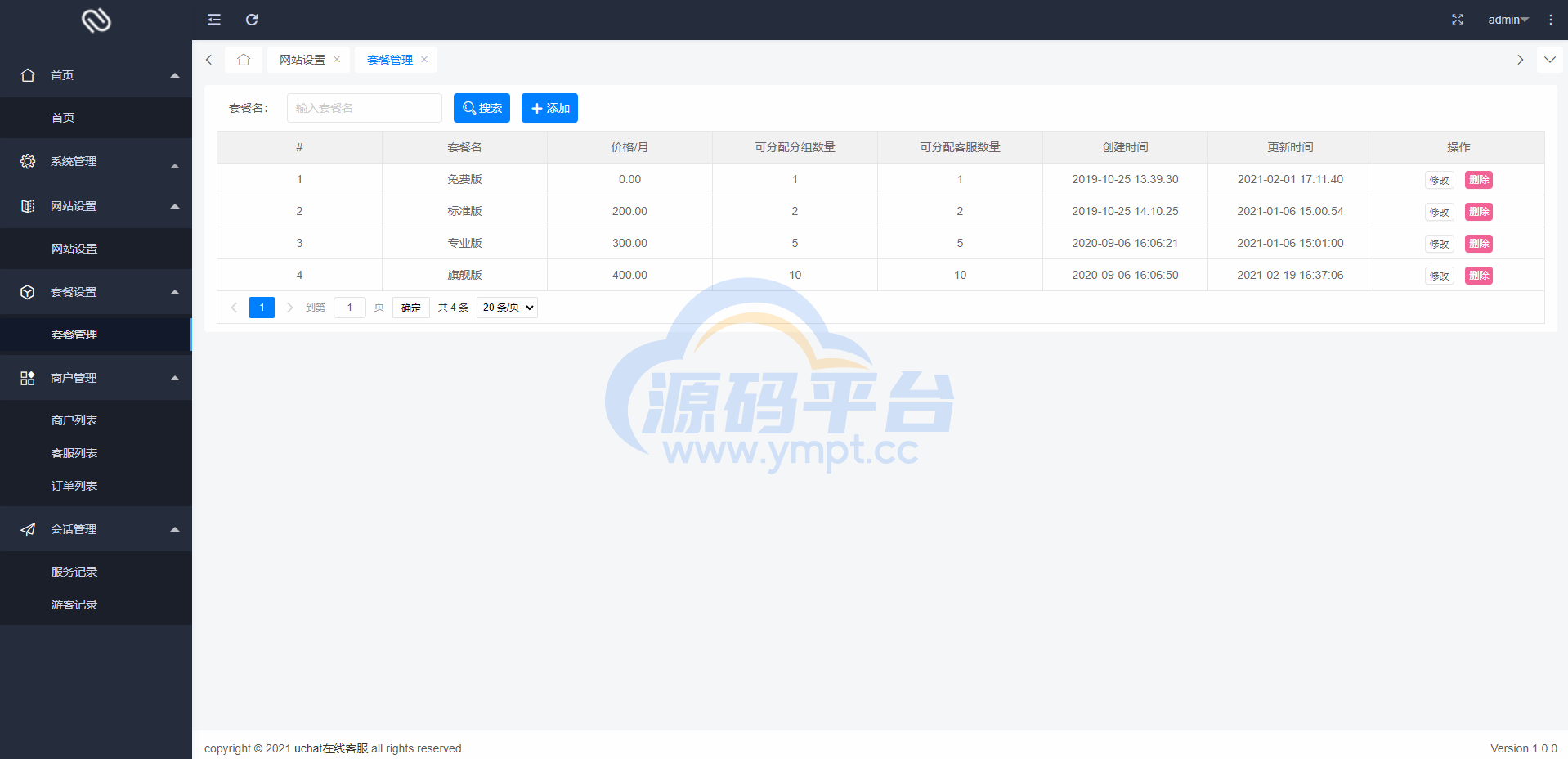
Task: Click the 套餐名 column header
Action: click(464, 147)
